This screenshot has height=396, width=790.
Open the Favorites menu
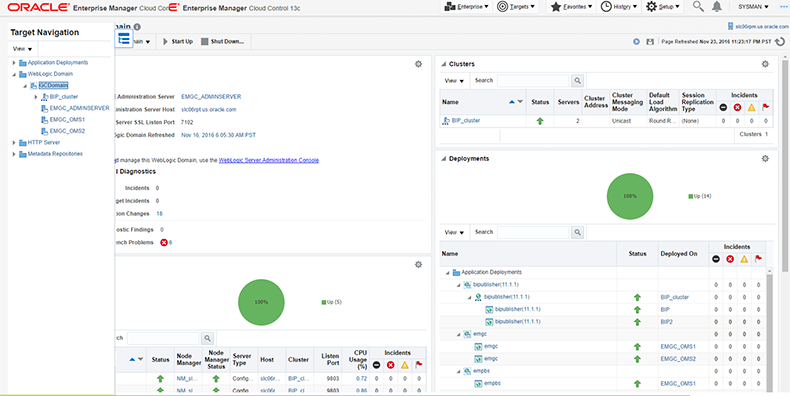571,7
